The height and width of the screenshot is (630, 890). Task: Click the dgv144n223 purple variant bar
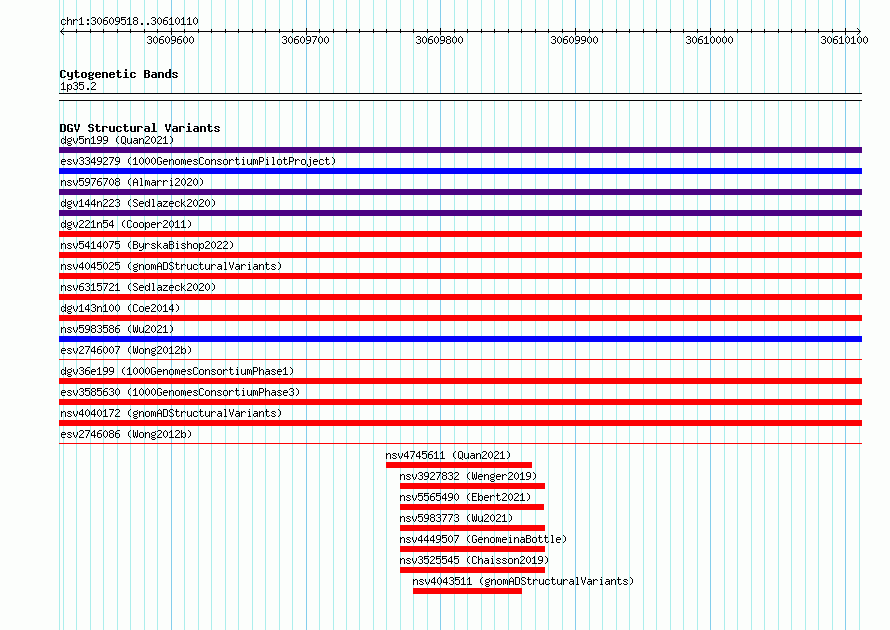click(460, 213)
